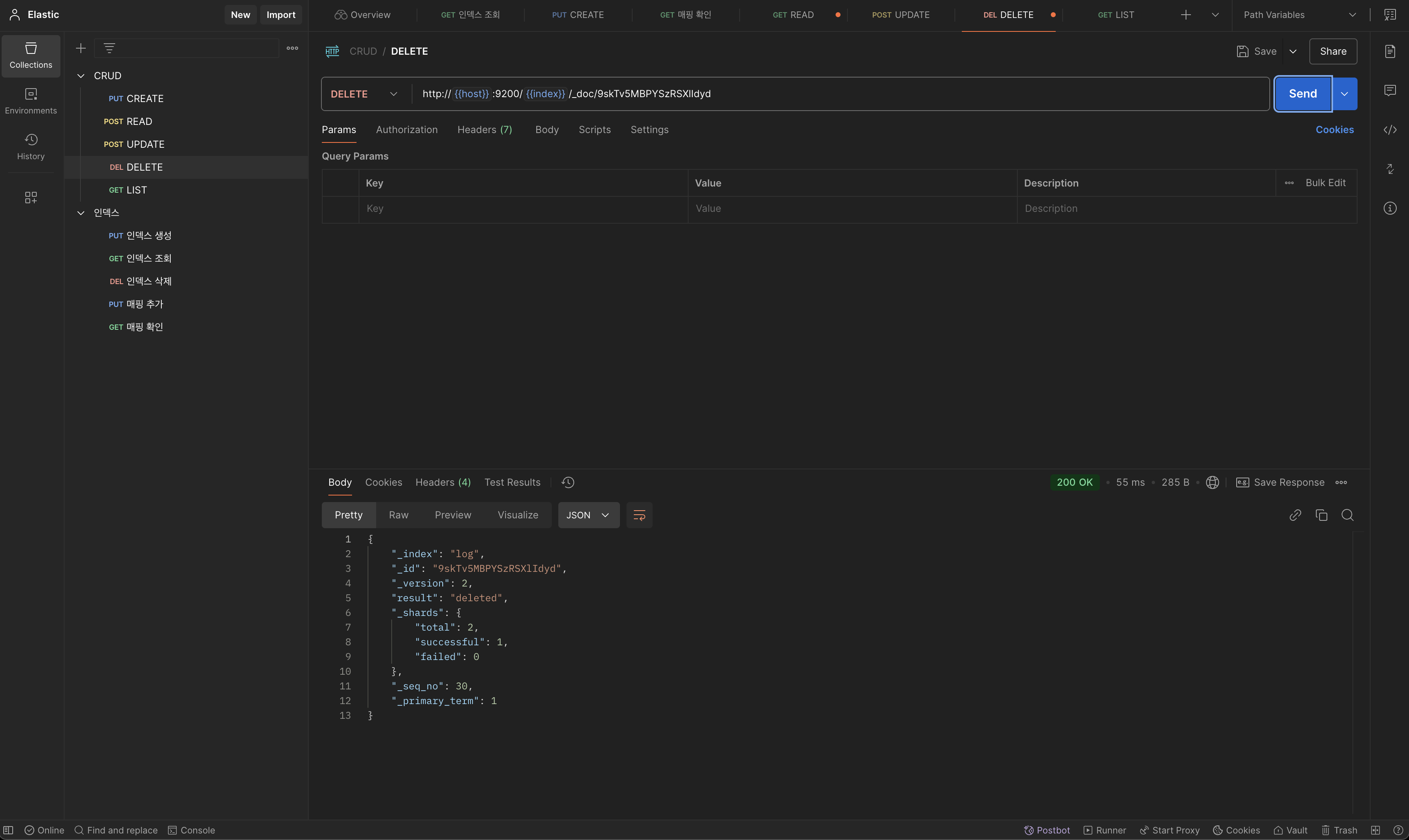This screenshot has height=840, width=1409.
Task: Open the JSON format dropdown
Action: (588, 515)
